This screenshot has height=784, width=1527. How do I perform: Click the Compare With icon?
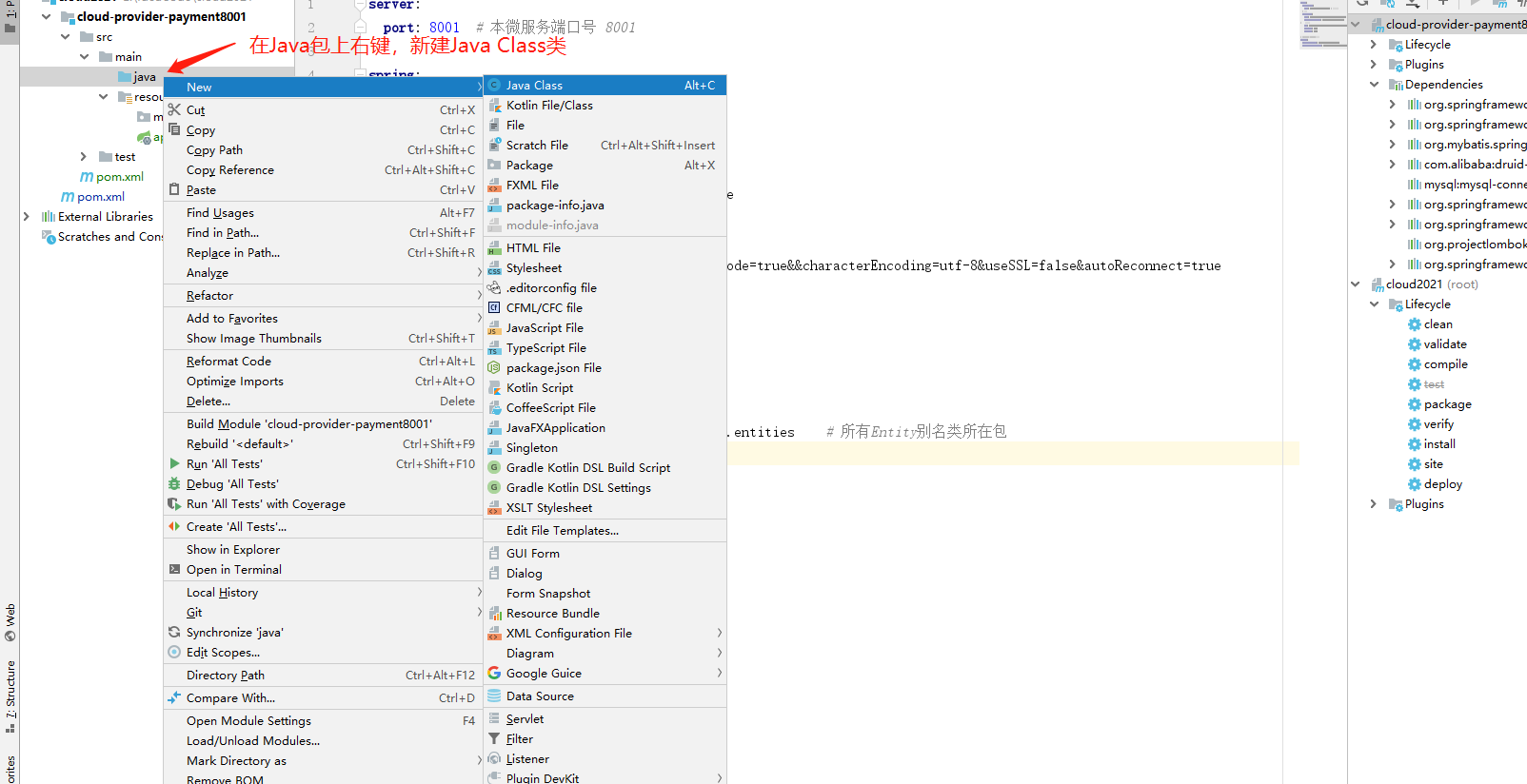click(174, 697)
